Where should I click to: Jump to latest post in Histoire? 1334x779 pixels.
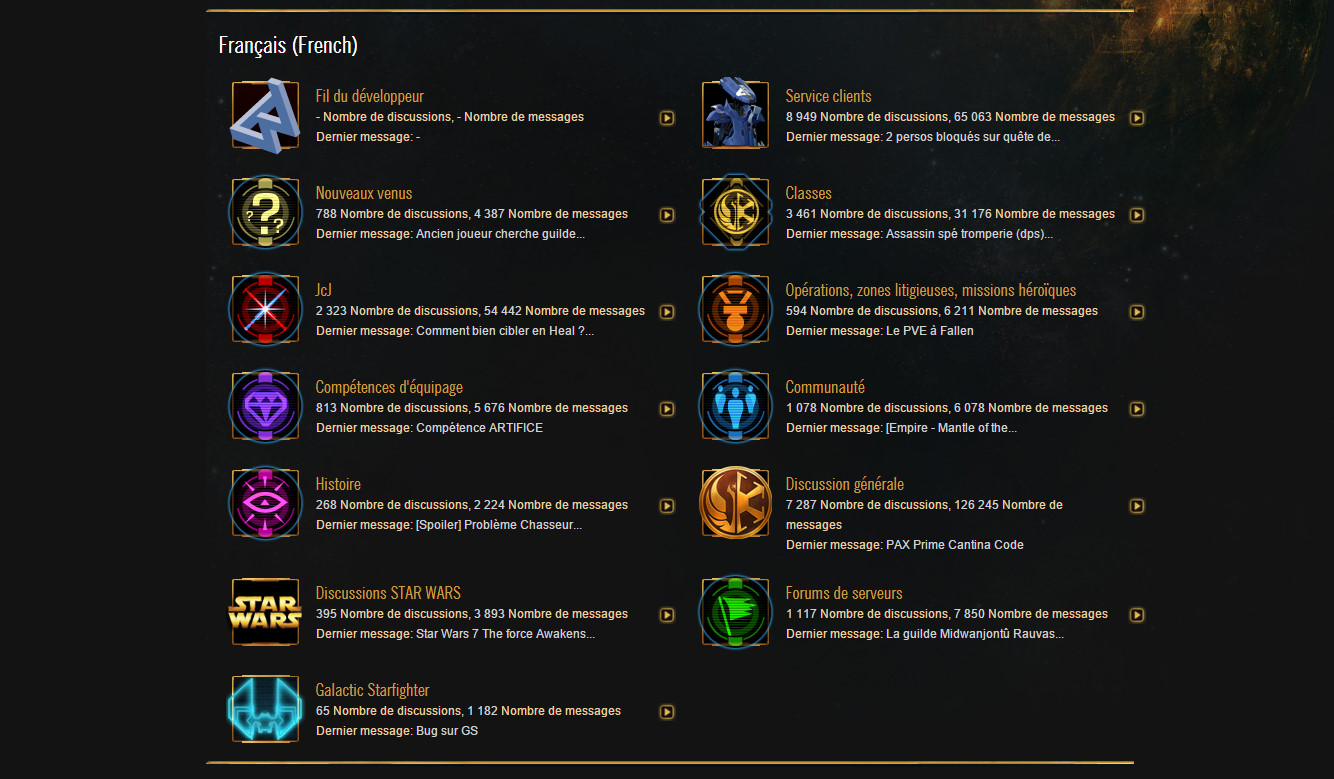tap(667, 505)
